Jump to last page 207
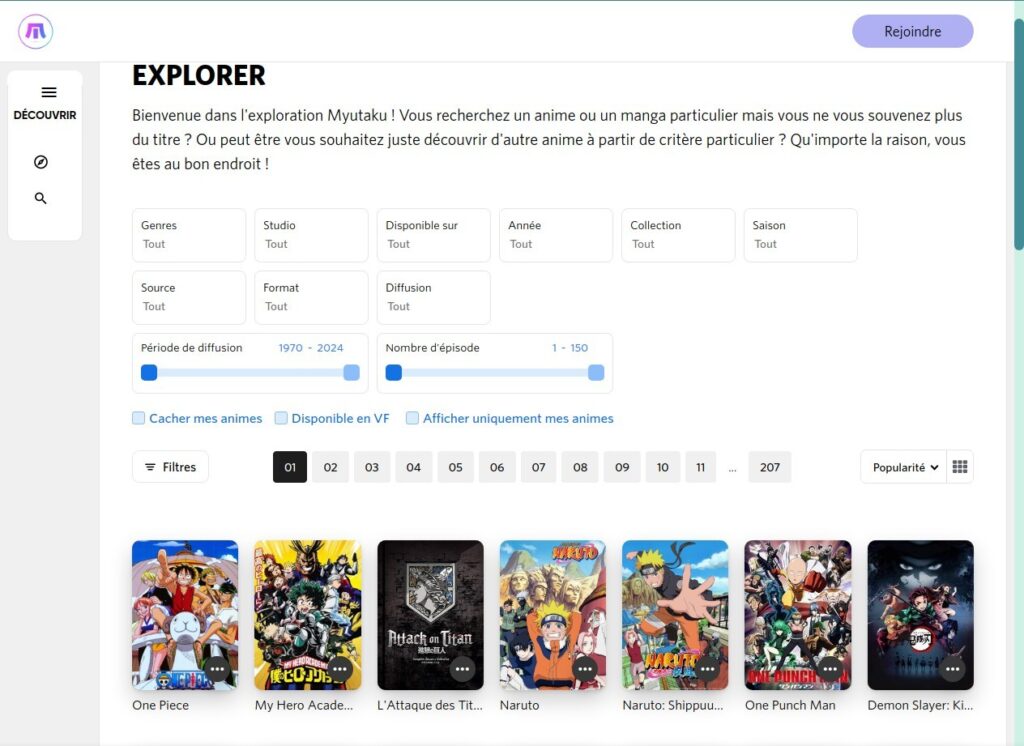Image resolution: width=1024 pixels, height=746 pixels. (x=770, y=467)
